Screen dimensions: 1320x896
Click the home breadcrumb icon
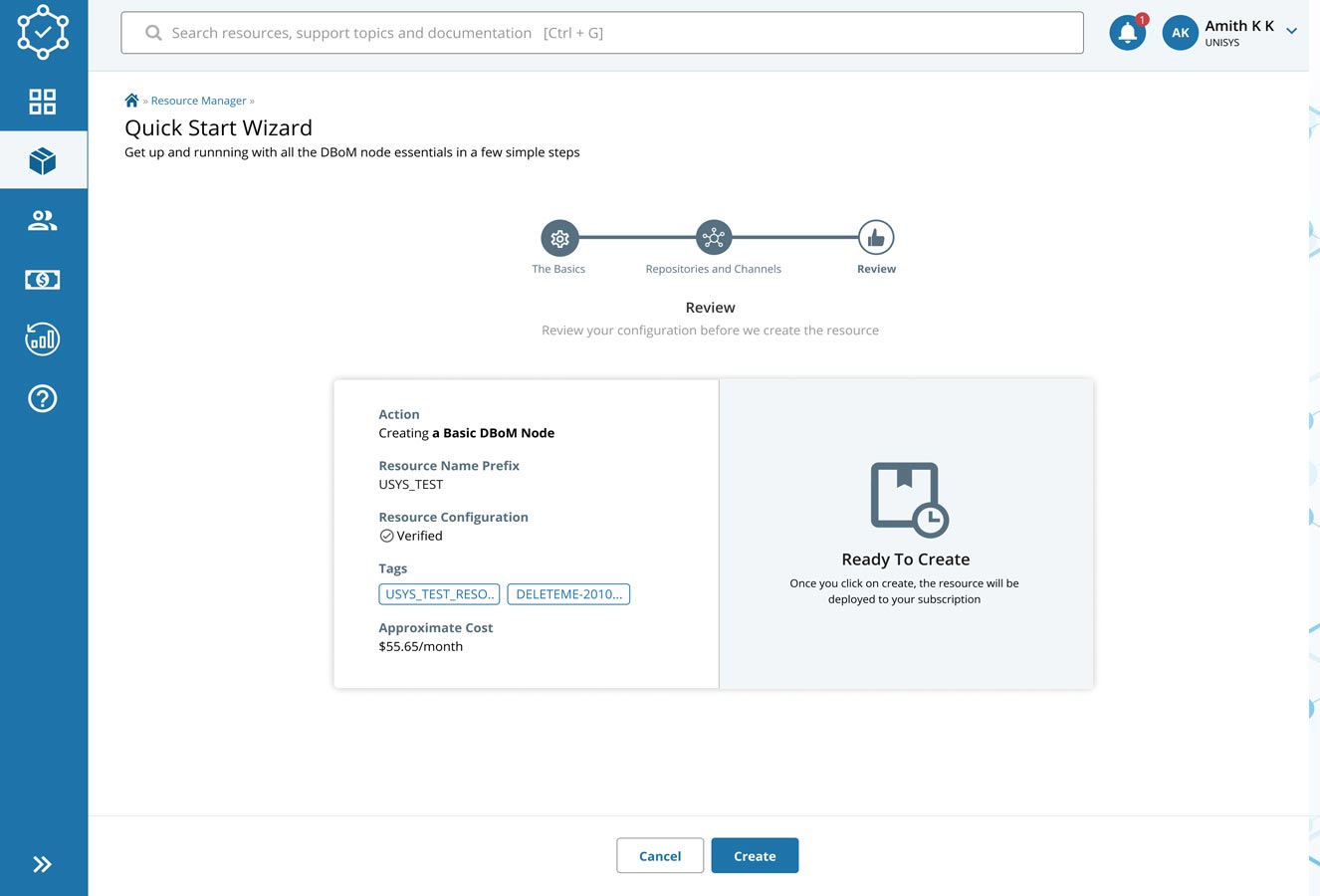pos(131,101)
